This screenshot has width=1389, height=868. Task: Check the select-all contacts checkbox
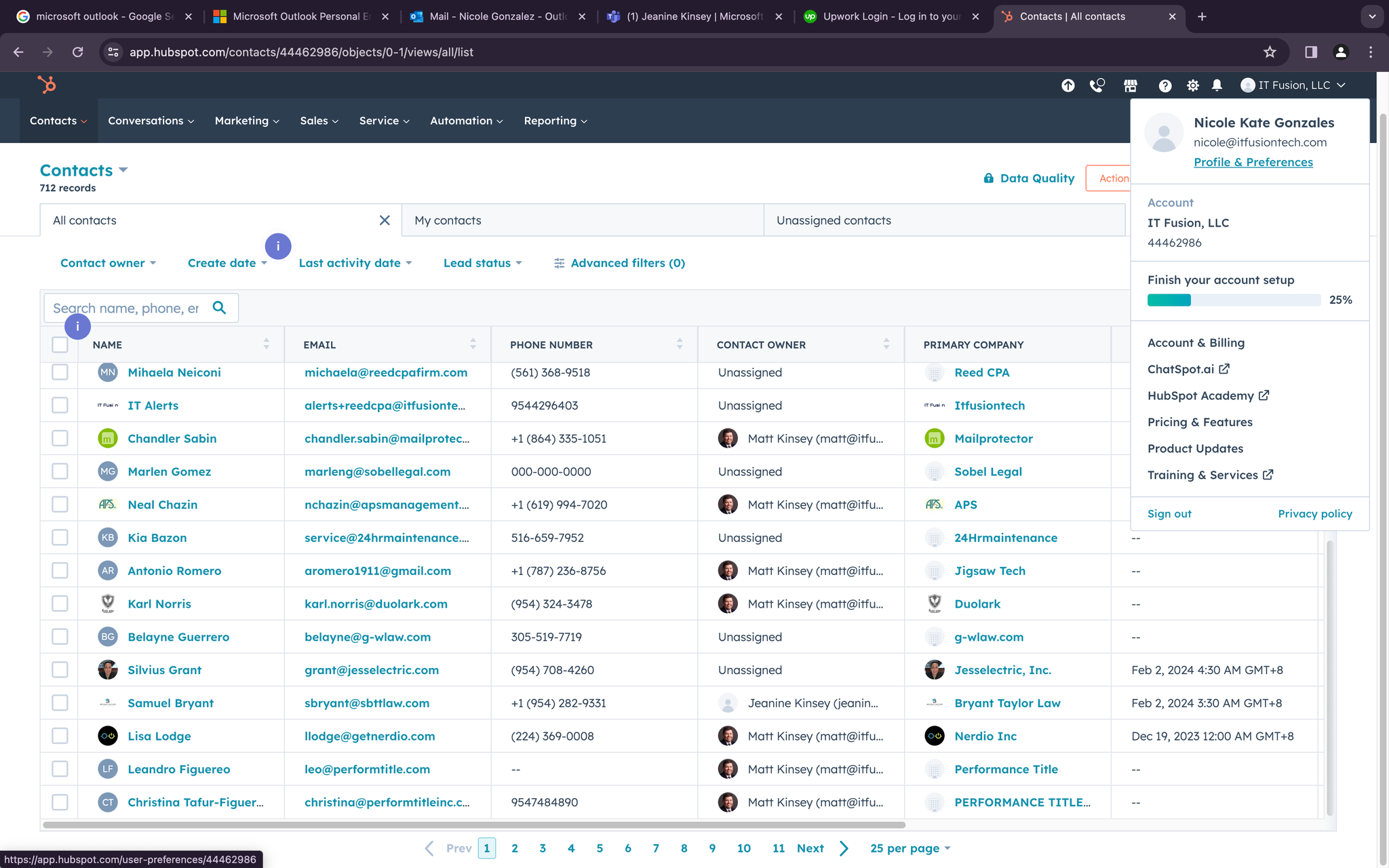pos(60,345)
